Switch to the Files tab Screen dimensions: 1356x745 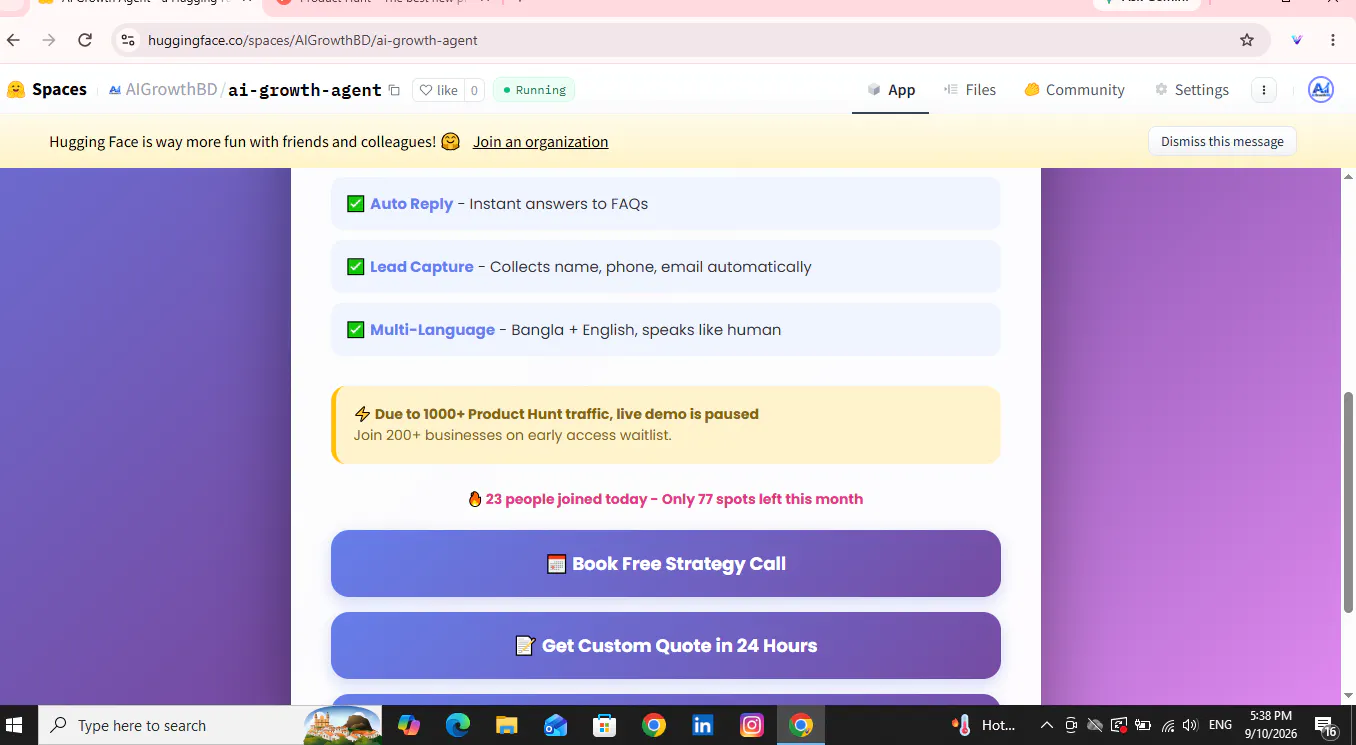pyautogui.click(x=969, y=90)
